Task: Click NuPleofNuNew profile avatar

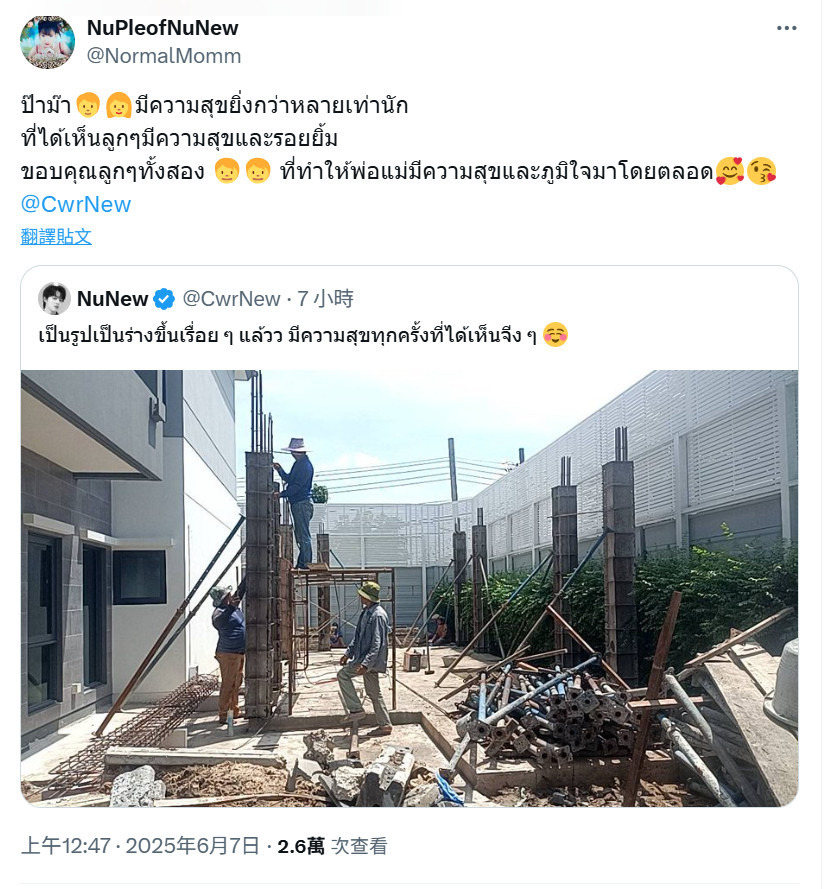Action: (x=48, y=42)
